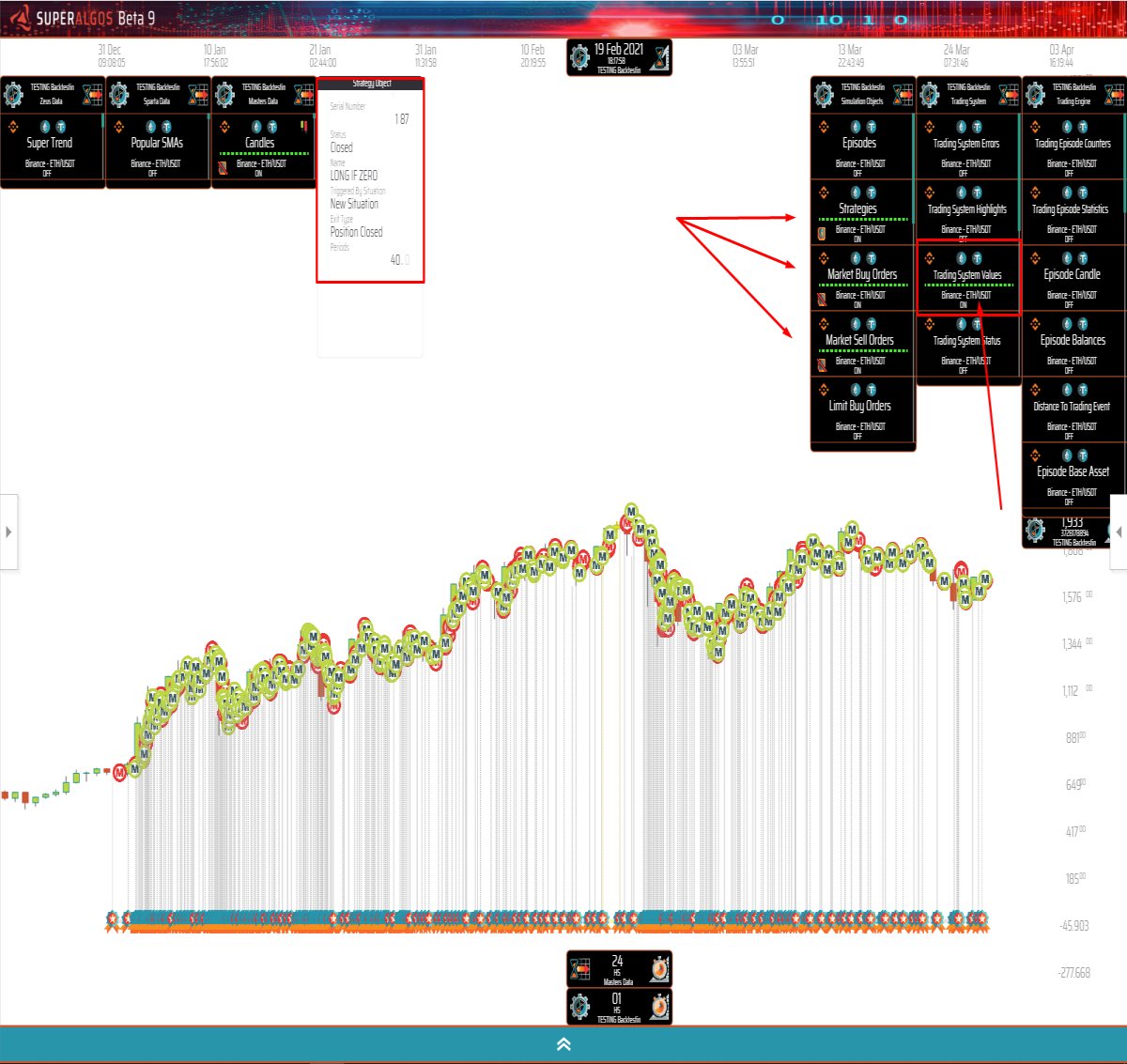Click the gear icon on the Simulation Objects header
Viewport: 1127px width, 1064px height.
pos(824,94)
